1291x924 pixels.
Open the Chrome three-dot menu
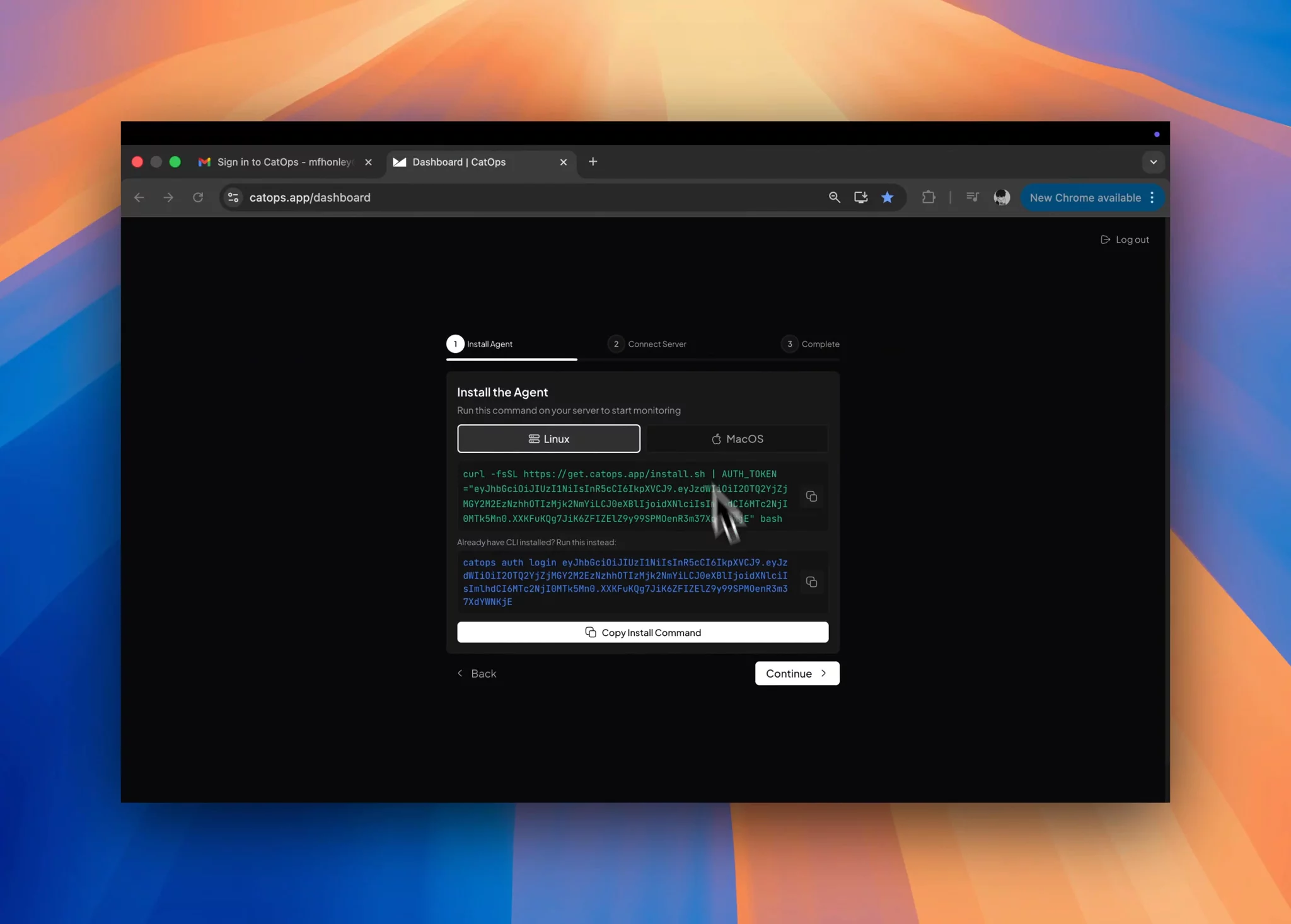pyautogui.click(x=1152, y=197)
